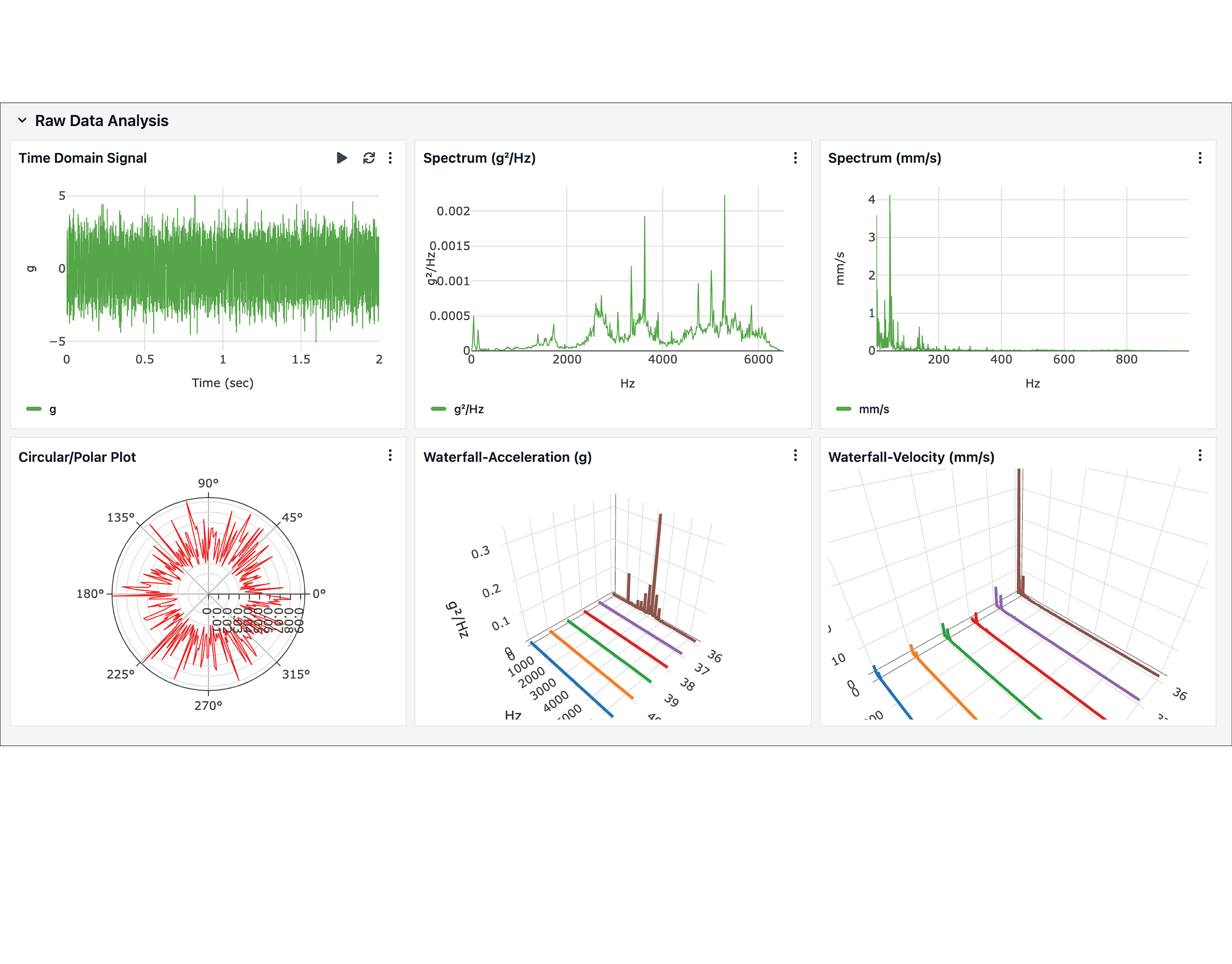Collapse the Raw Data Analysis section
This screenshot has height=964, width=1232.
pos(23,120)
